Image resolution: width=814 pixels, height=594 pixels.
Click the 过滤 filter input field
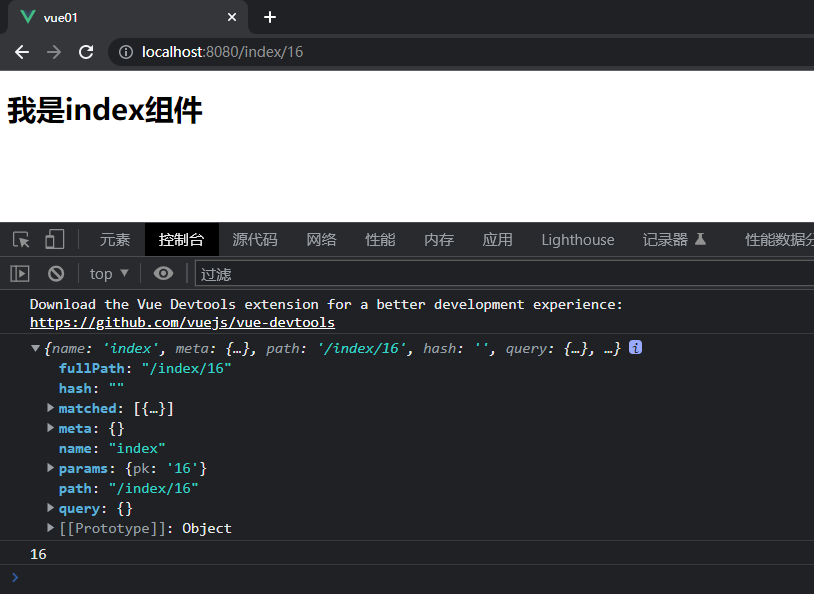point(500,273)
